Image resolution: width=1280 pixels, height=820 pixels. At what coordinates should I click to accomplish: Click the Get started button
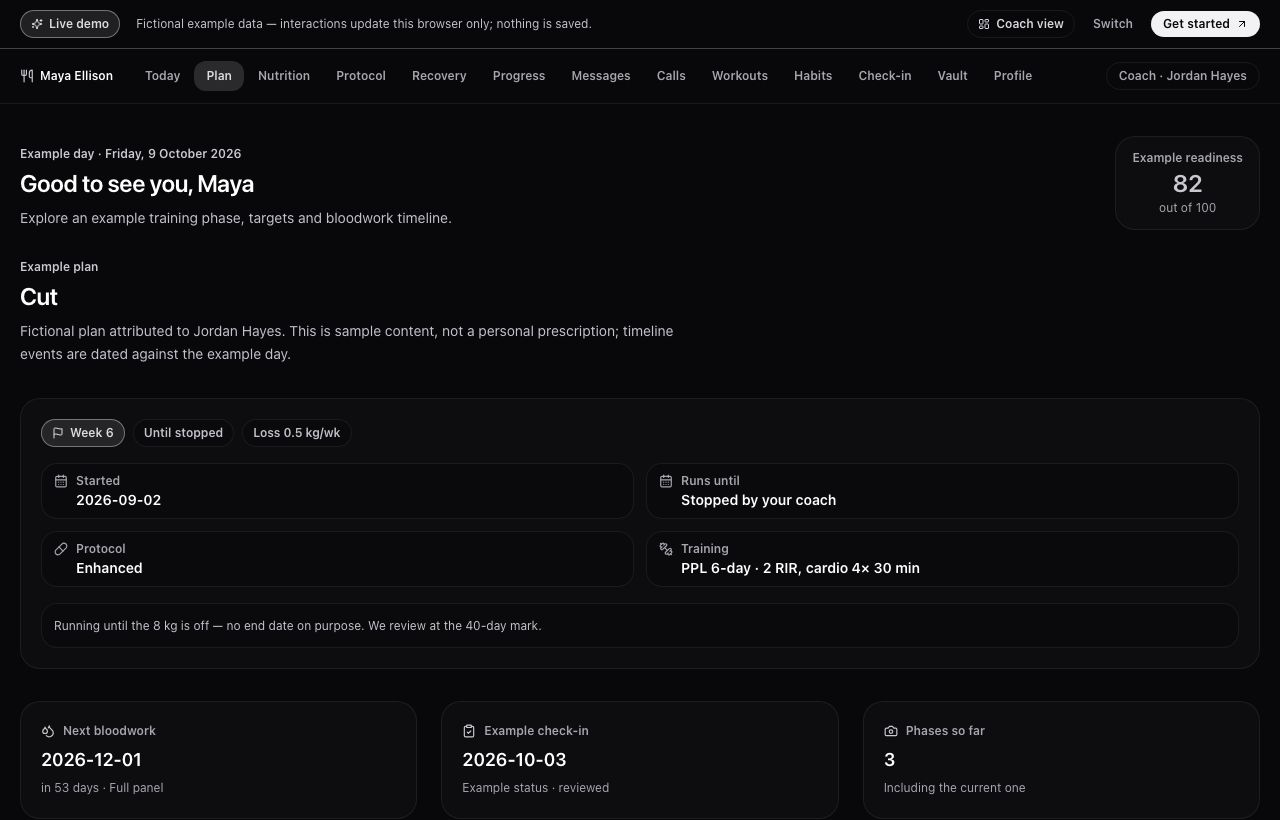(x=1205, y=24)
